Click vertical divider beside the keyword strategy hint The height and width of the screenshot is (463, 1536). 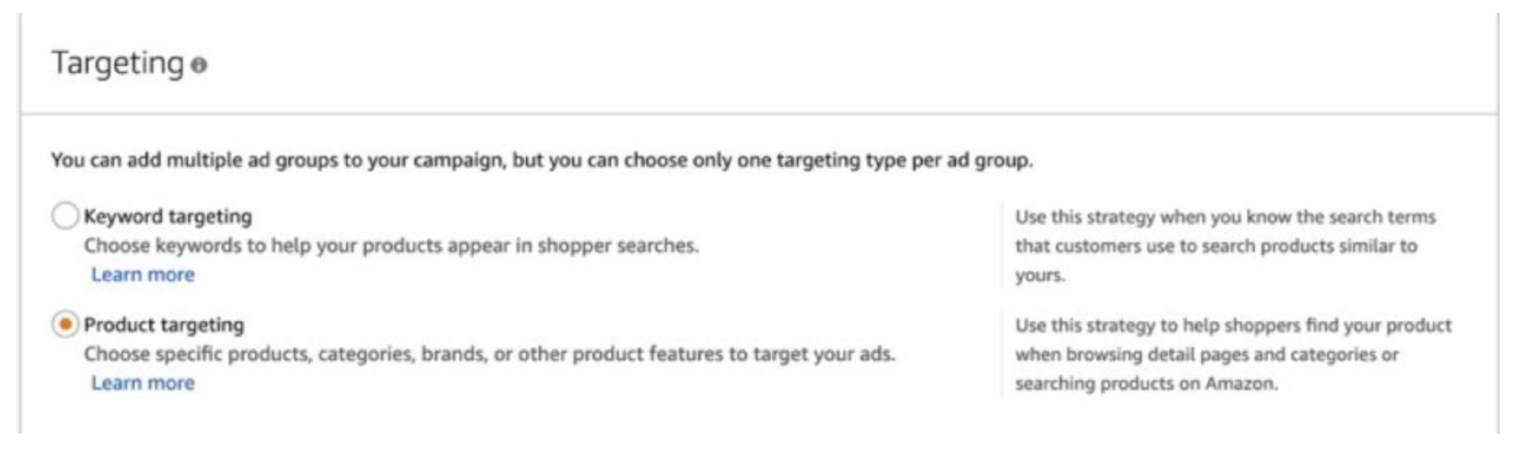point(1001,246)
